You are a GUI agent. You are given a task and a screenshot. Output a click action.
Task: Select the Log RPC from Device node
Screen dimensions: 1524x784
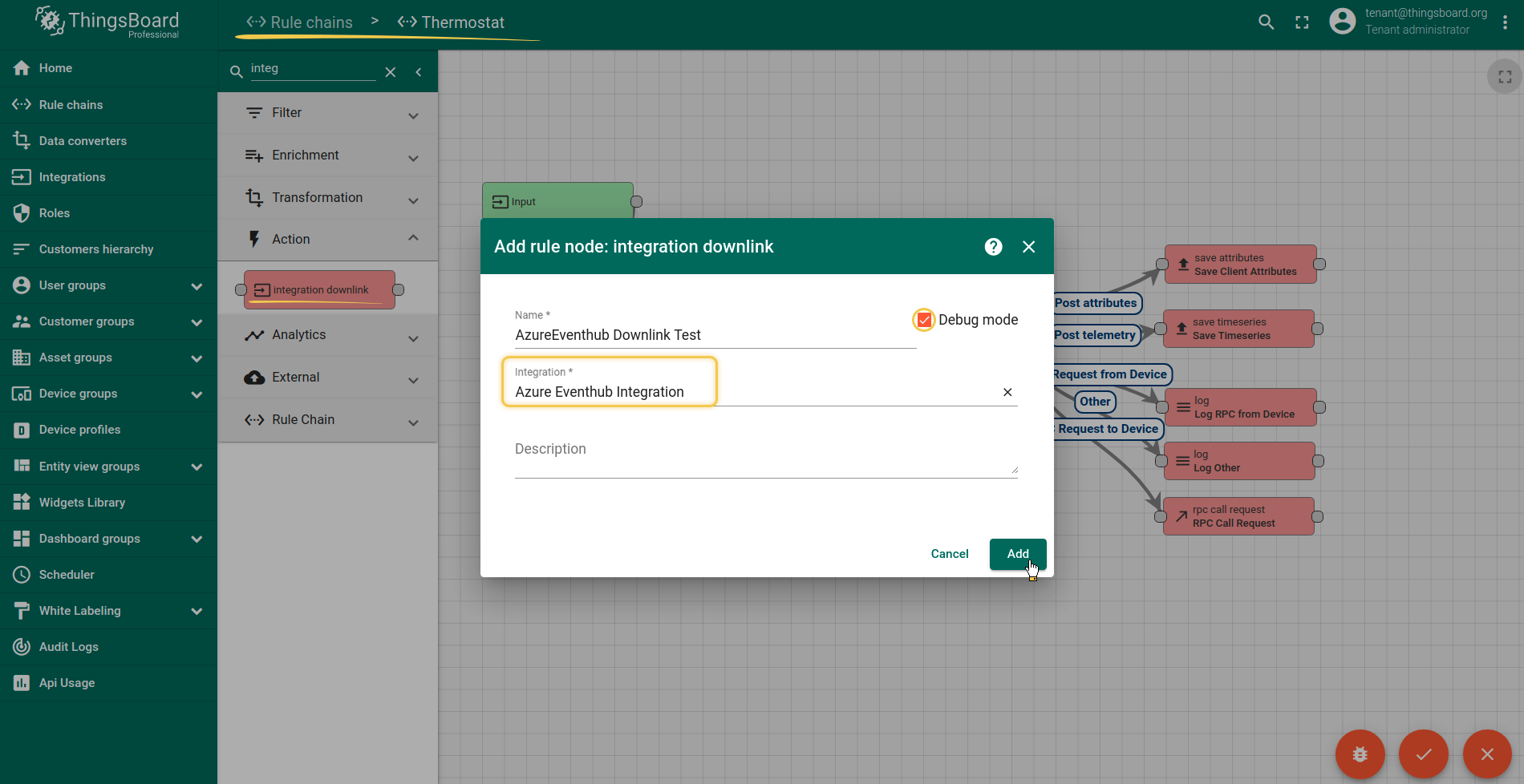(x=1241, y=407)
